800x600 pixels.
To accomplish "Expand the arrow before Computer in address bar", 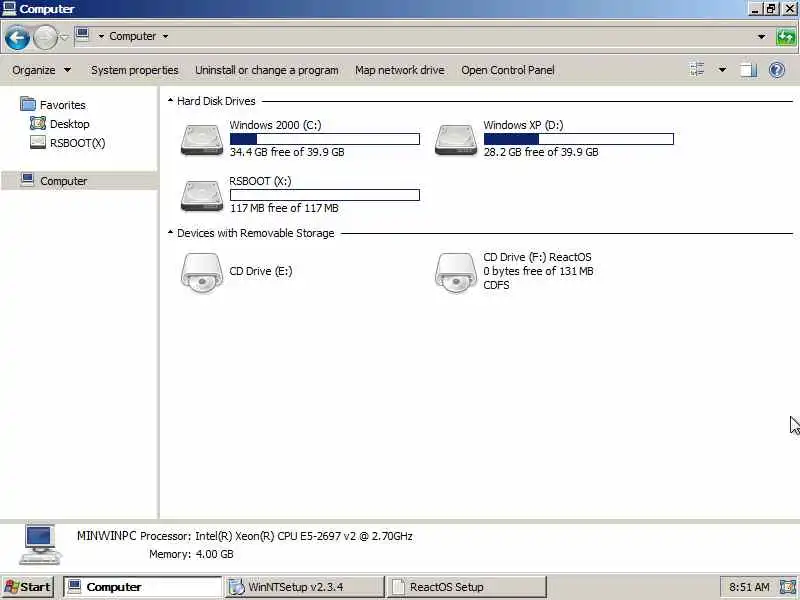I will (x=101, y=36).
